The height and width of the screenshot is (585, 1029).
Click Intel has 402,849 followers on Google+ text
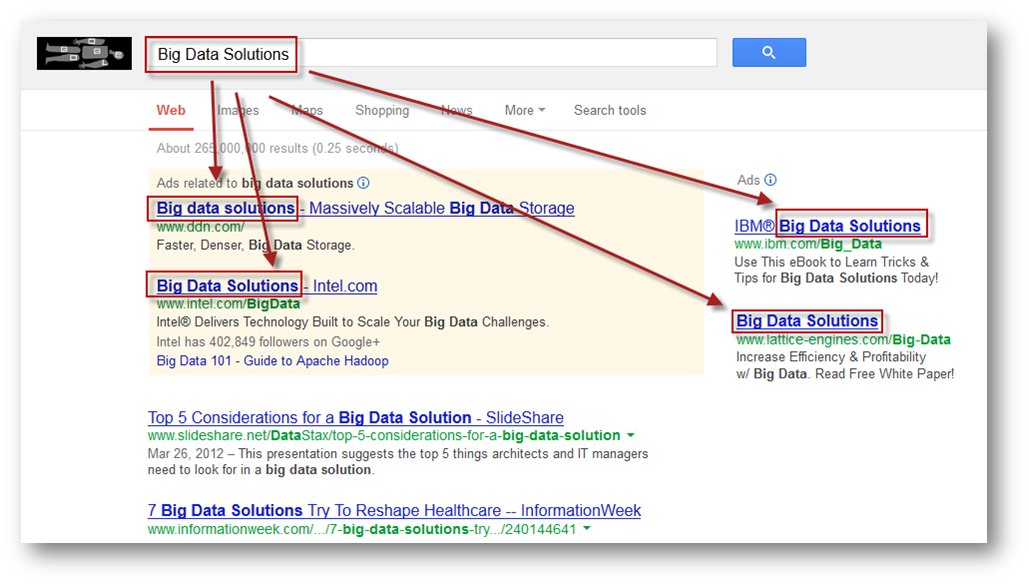click(x=268, y=341)
